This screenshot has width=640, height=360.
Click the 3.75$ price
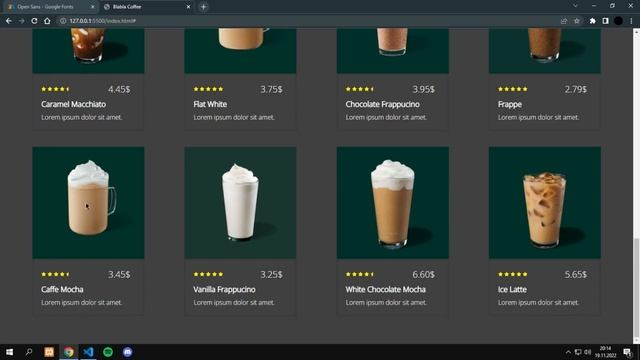(271, 89)
